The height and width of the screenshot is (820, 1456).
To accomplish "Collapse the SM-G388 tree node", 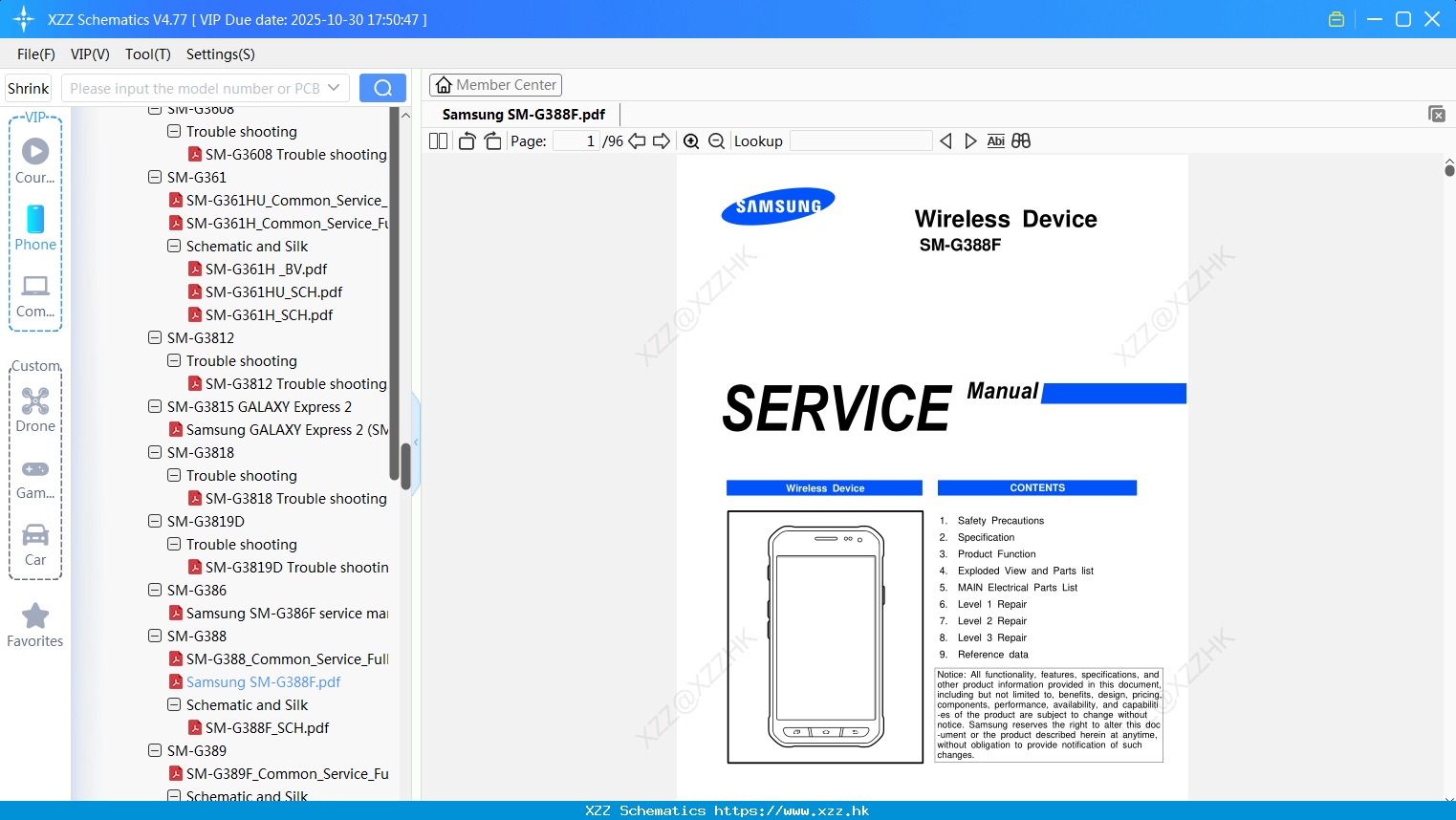I will tap(155, 636).
